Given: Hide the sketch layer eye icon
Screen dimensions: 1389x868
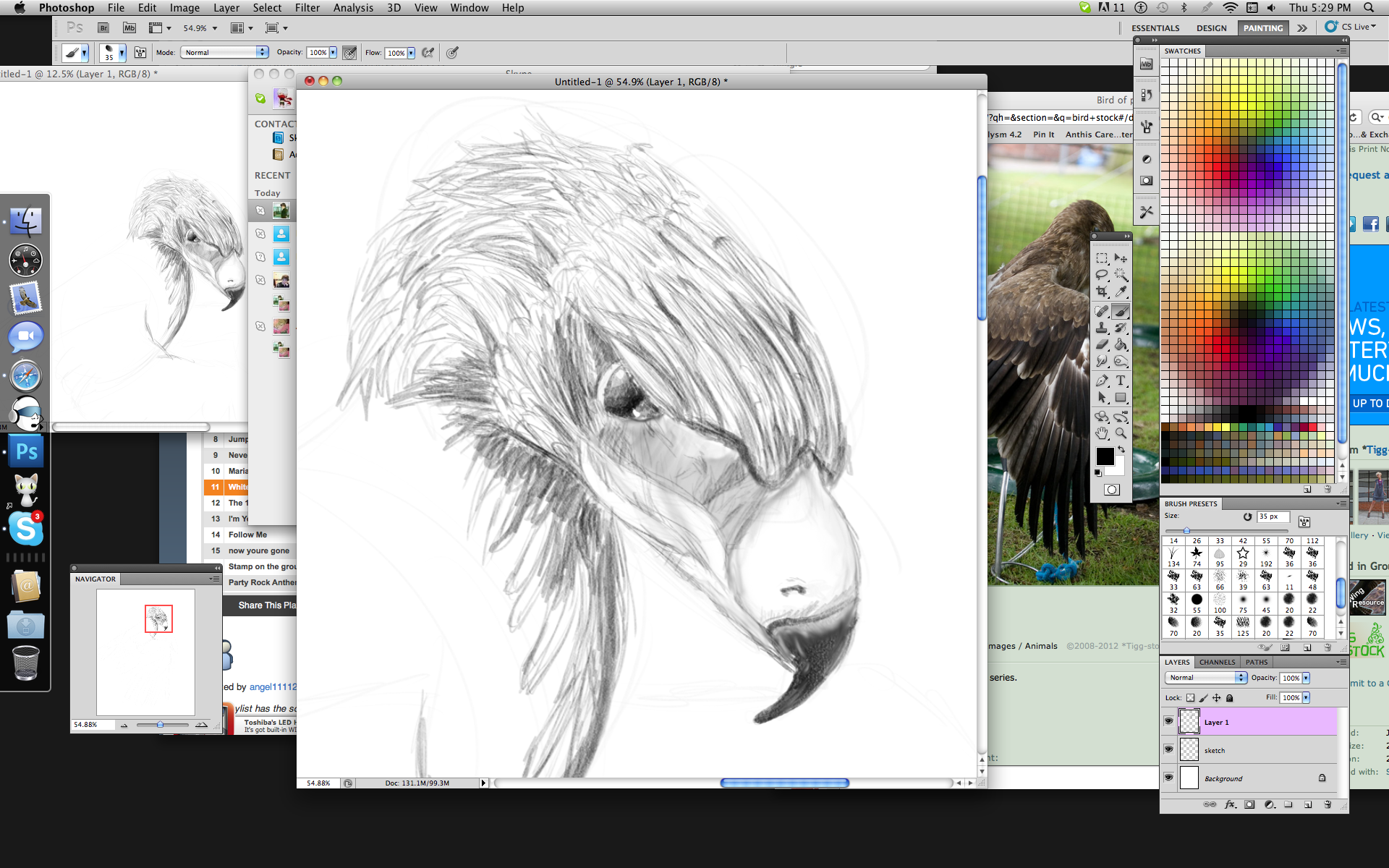Looking at the screenshot, I should pyautogui.click(x=1168, y=749).
